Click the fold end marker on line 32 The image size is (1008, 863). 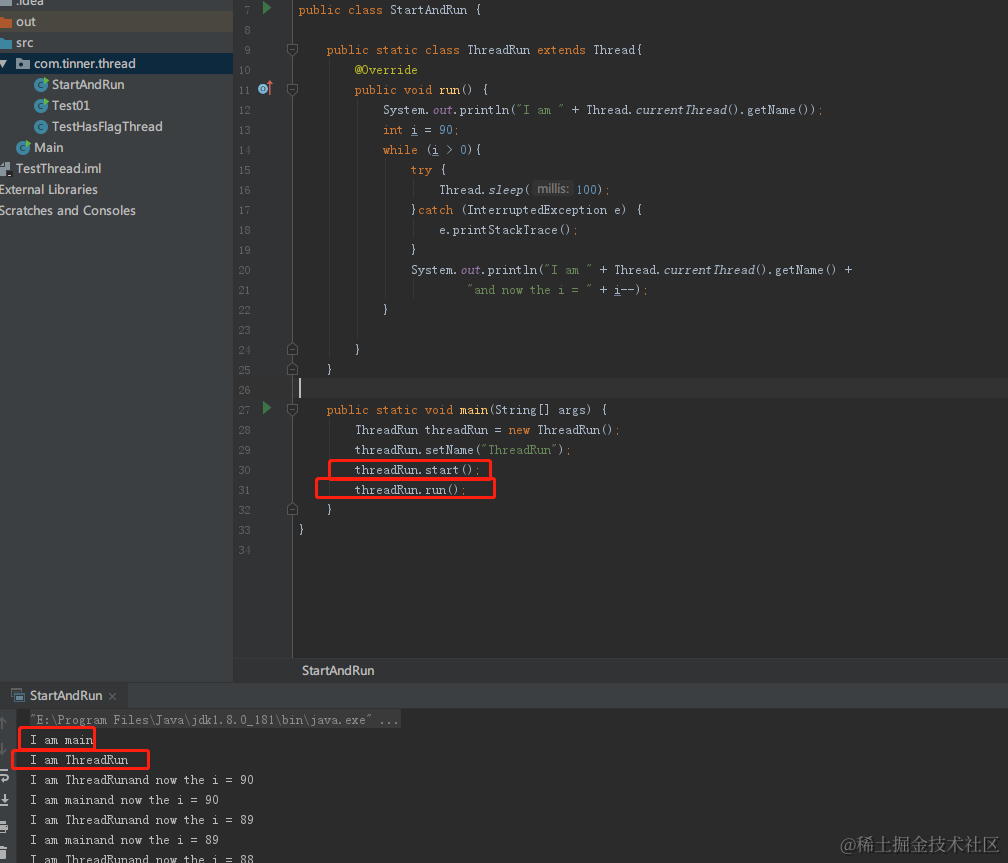(292, 509)
